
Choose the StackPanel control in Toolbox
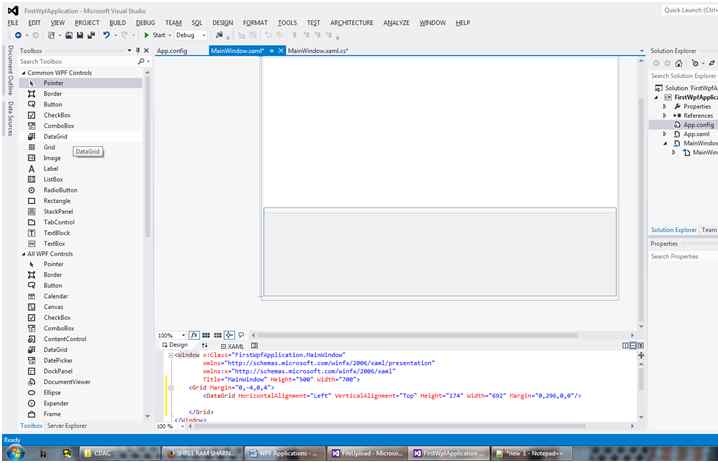point(57,211)
